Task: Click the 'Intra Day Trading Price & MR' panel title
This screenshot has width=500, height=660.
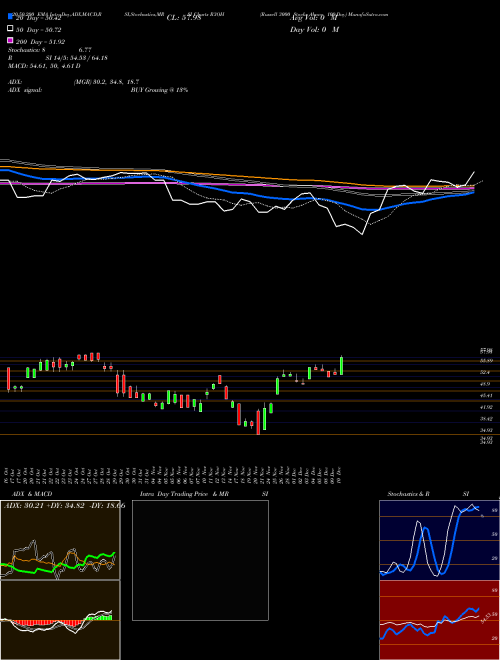Action: point(184,494)
